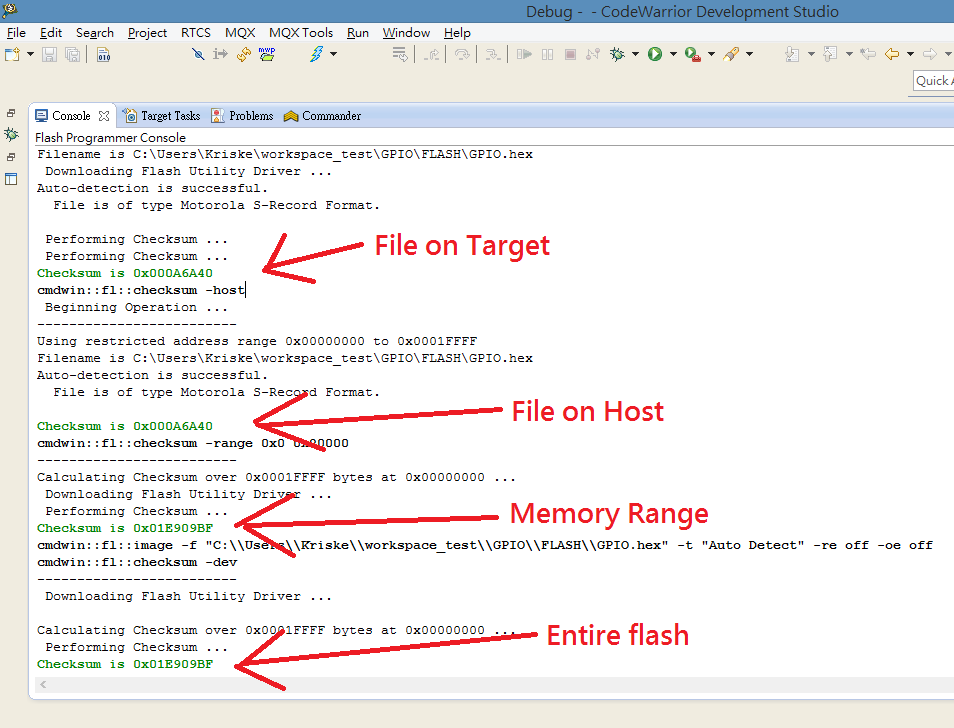This screenshot has width=954, height=728.
Task: Click the Step Over toolbar icon
Action: click(462, 55)
